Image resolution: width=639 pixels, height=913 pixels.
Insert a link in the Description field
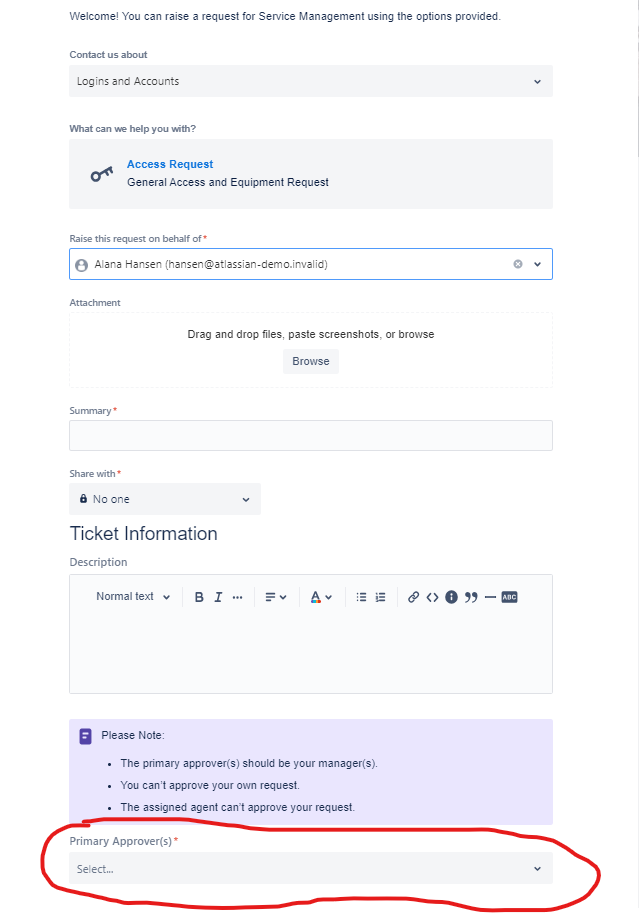[x=413, y=596]
